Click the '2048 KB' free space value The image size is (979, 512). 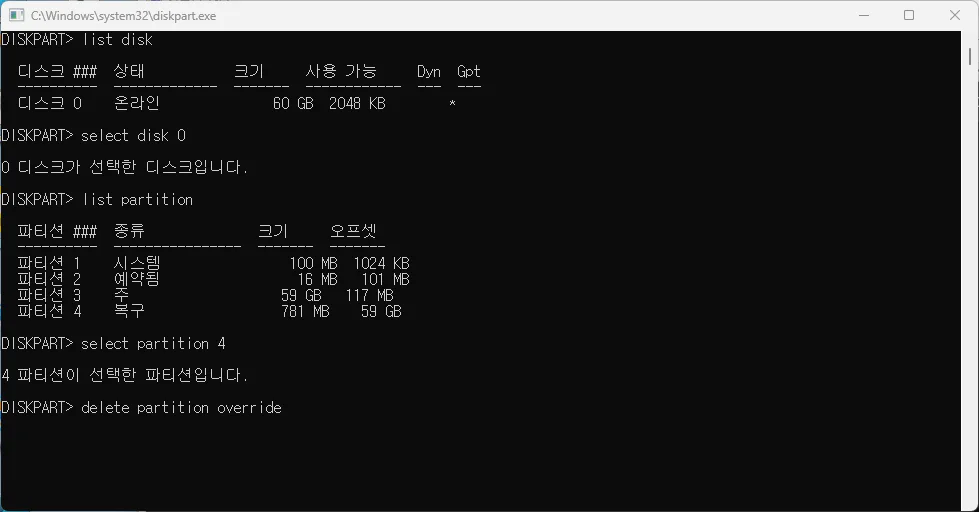pyautogui.click(x=357, y=104)
